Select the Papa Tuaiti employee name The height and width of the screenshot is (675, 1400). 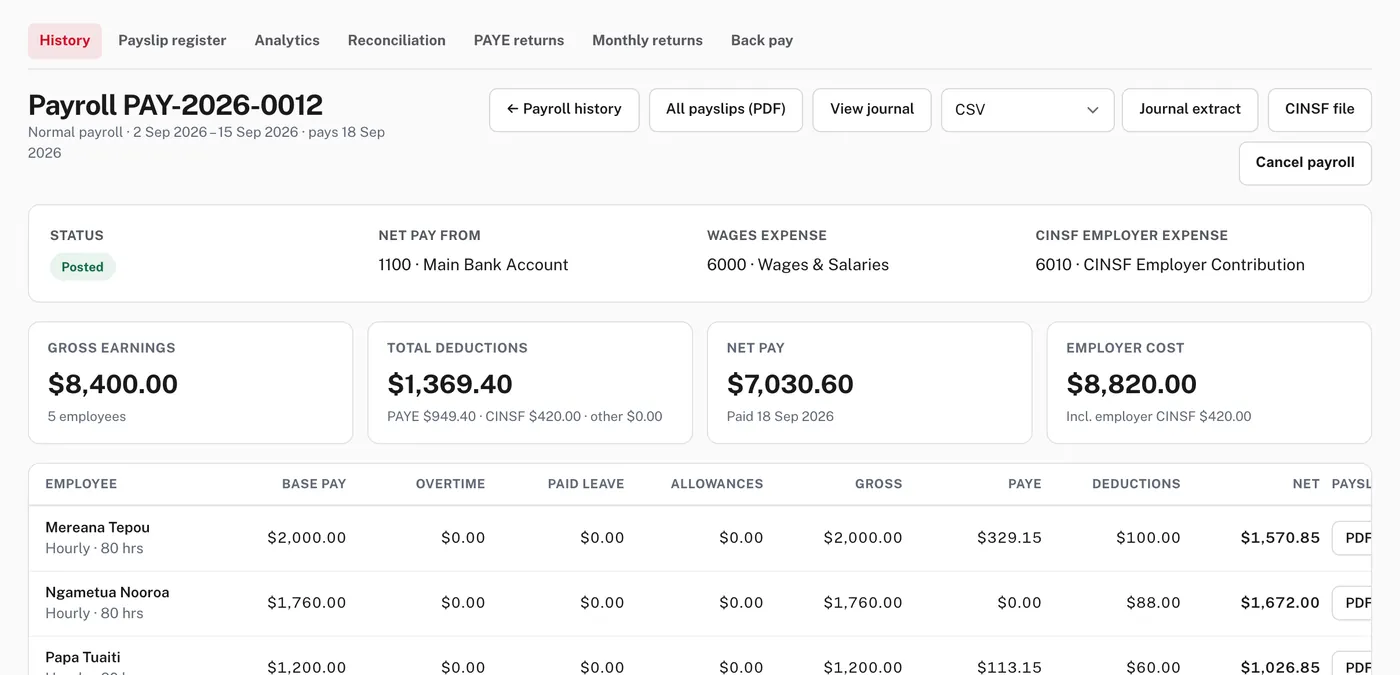coord(83,657)
